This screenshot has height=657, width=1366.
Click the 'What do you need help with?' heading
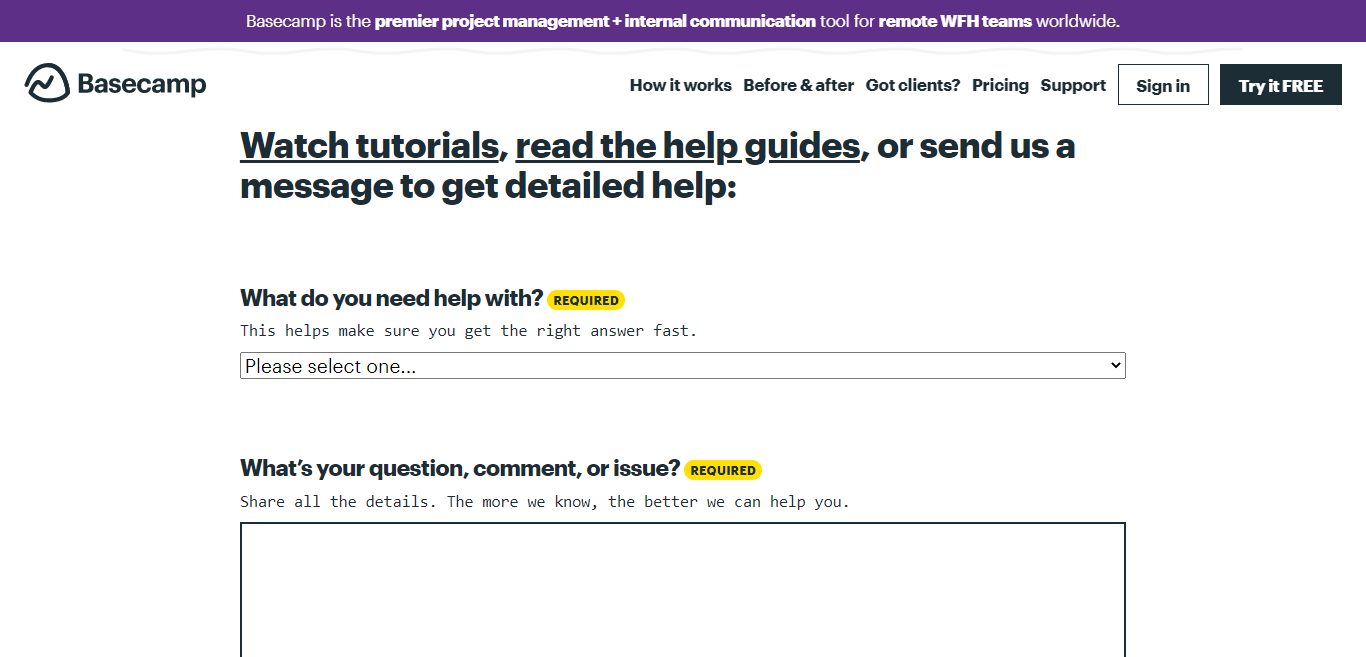392,298
